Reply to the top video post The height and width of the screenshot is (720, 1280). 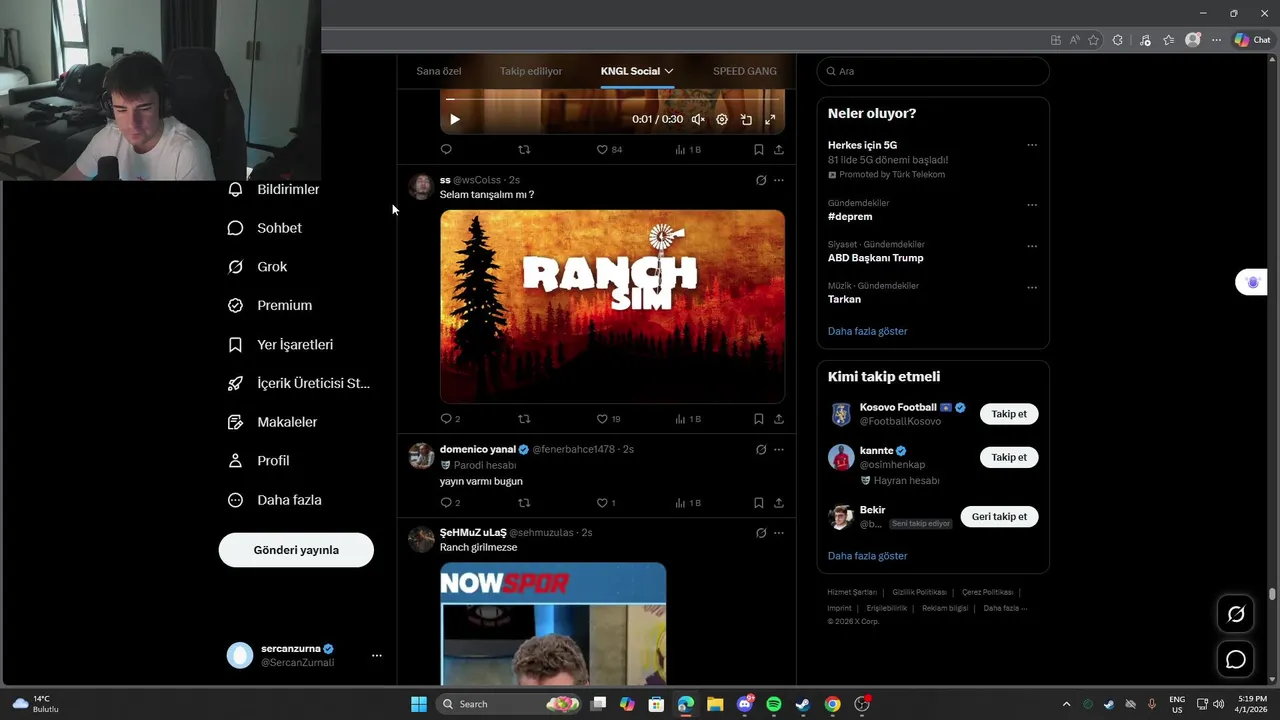click(x=446, y=150)
